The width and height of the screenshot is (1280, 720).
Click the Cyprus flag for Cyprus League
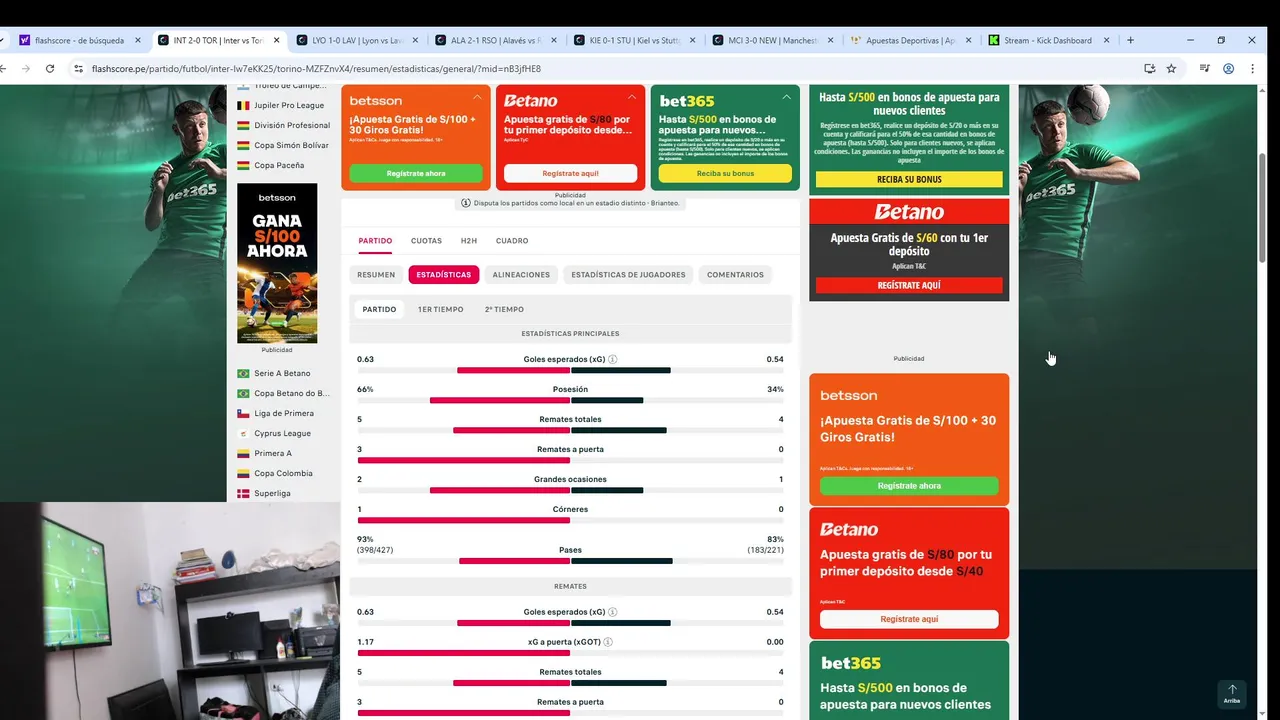point(243,433)
